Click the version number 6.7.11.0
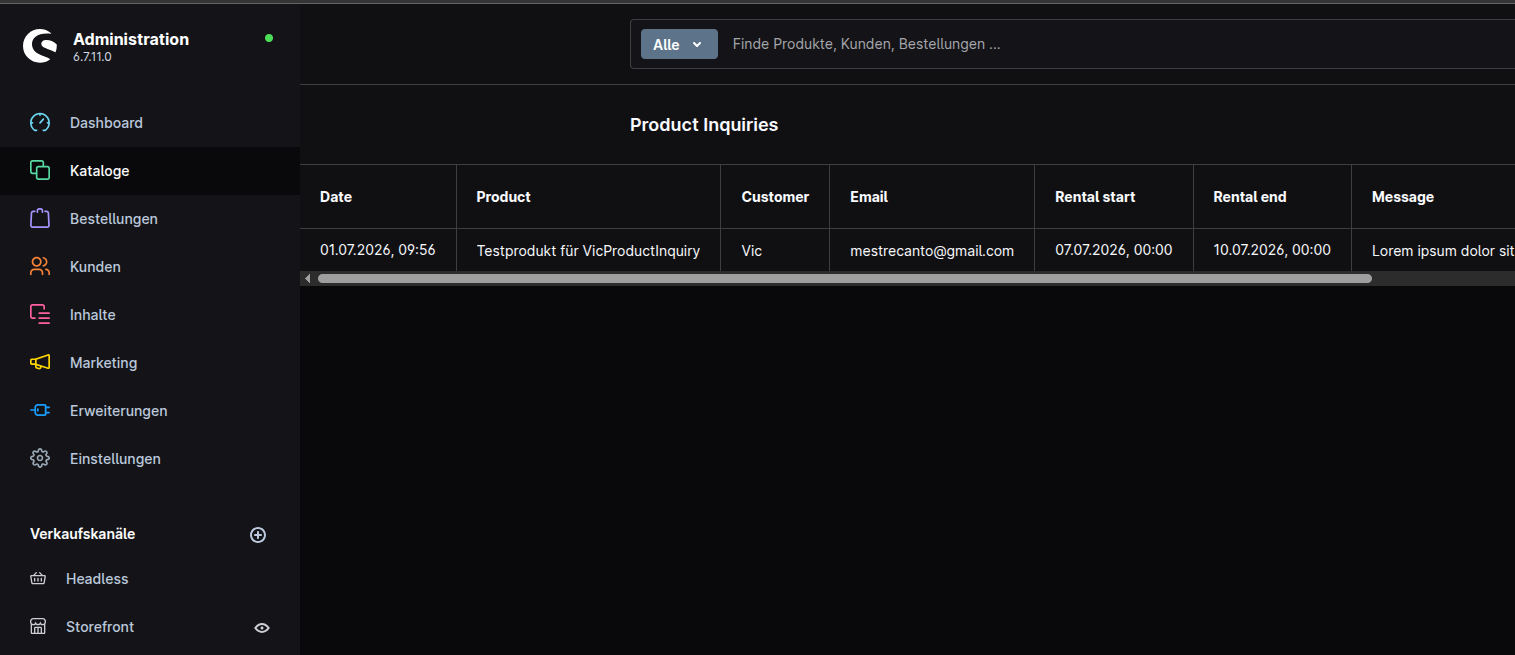The width and height of the screenshot is (1515, 655). [x=92, y=57]
